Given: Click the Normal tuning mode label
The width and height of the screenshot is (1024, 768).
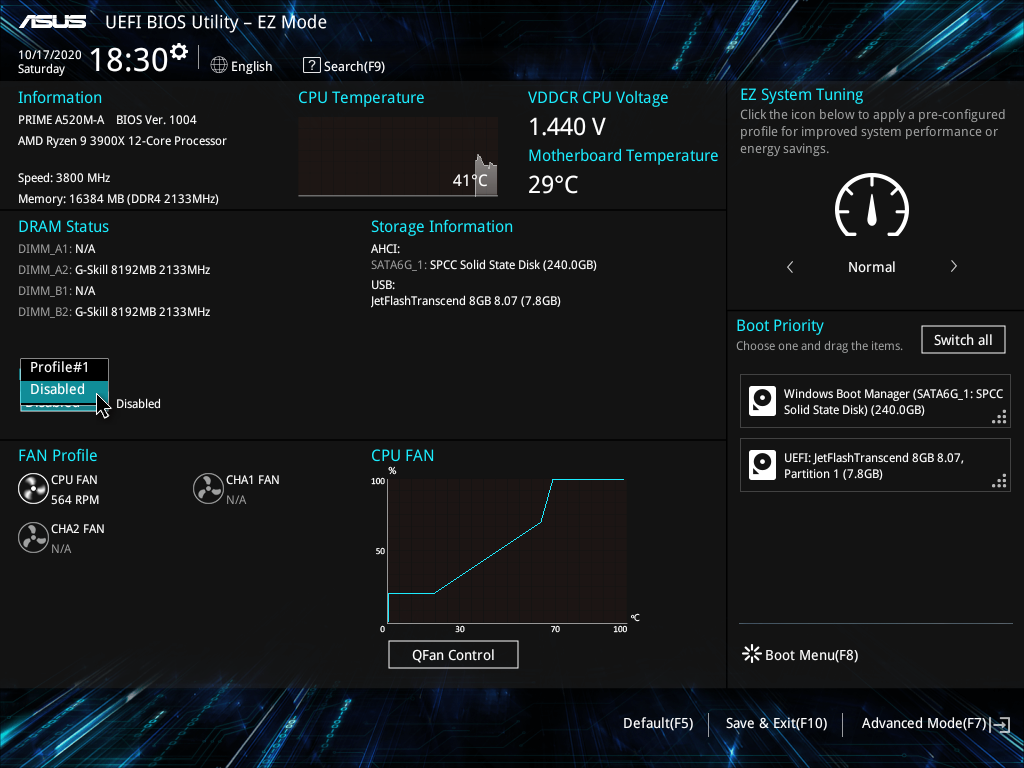Looking at the screenshot, I should coord(872,266).
